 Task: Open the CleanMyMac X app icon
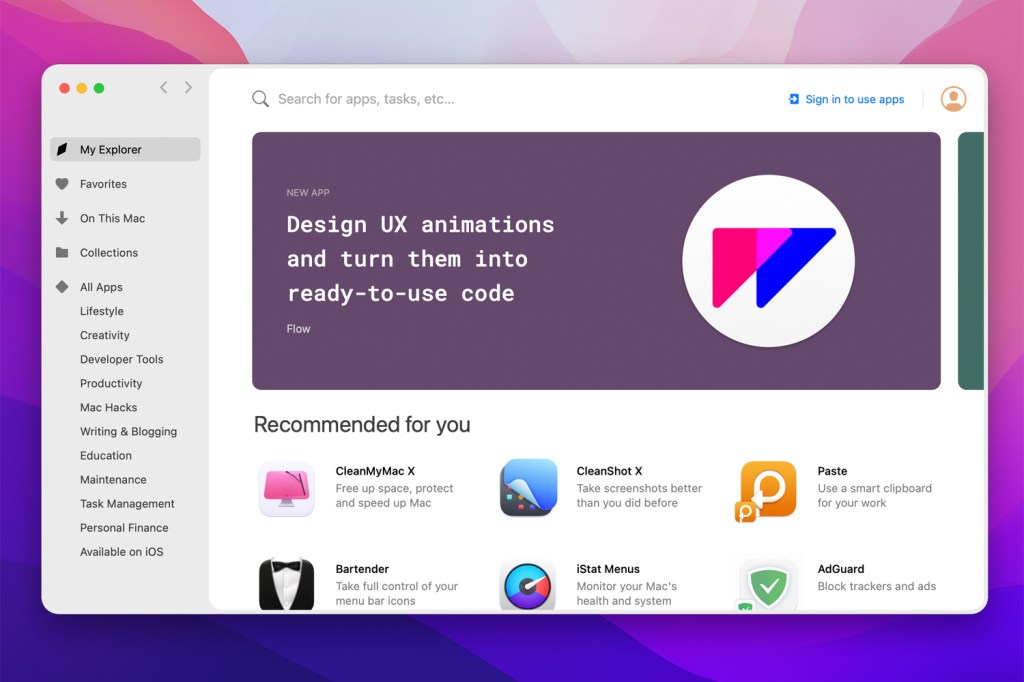[287, 489]
